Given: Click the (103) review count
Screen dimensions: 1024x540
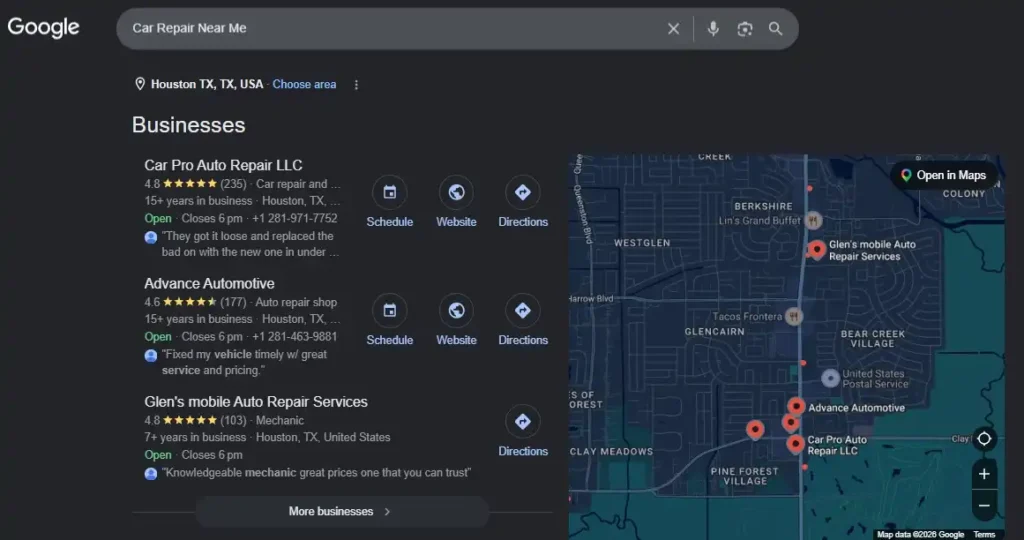Looking at the screenshot, I should click(233, 421).
